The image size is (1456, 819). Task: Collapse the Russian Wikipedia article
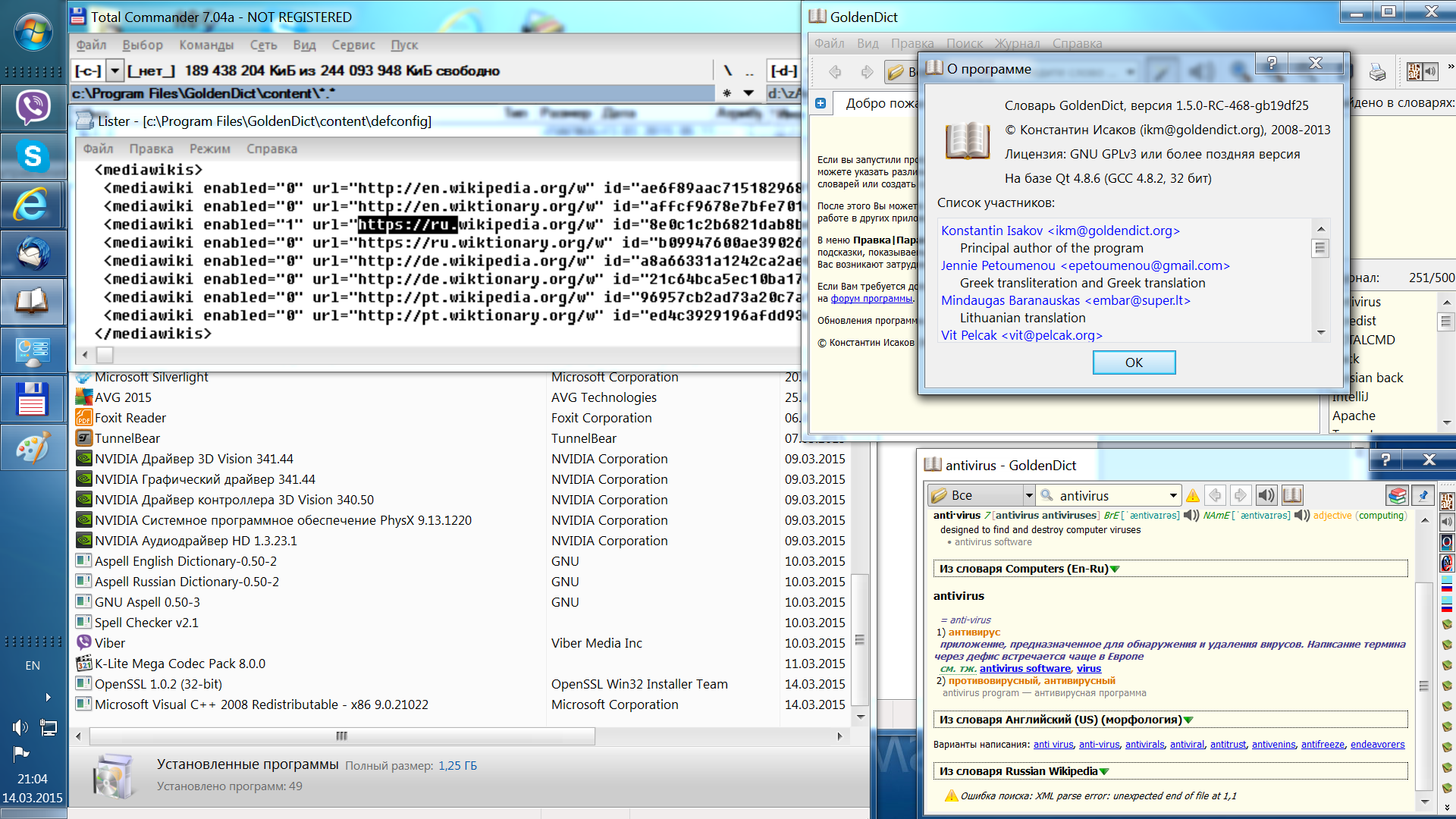tap(1104, 771)
